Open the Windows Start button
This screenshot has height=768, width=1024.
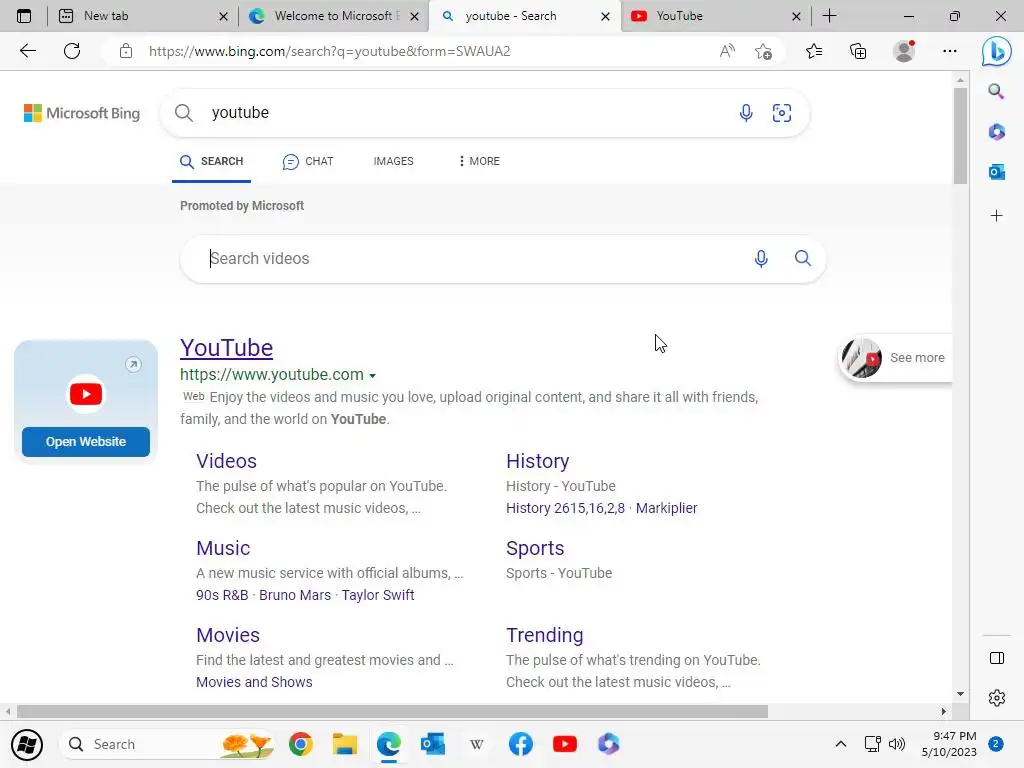point(27,744)
